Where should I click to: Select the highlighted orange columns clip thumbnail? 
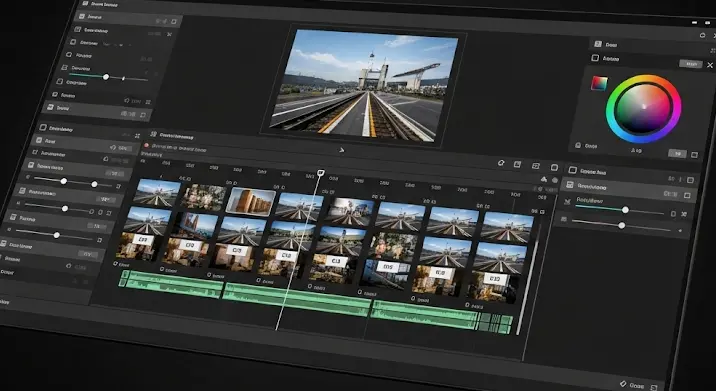[251, 201]
